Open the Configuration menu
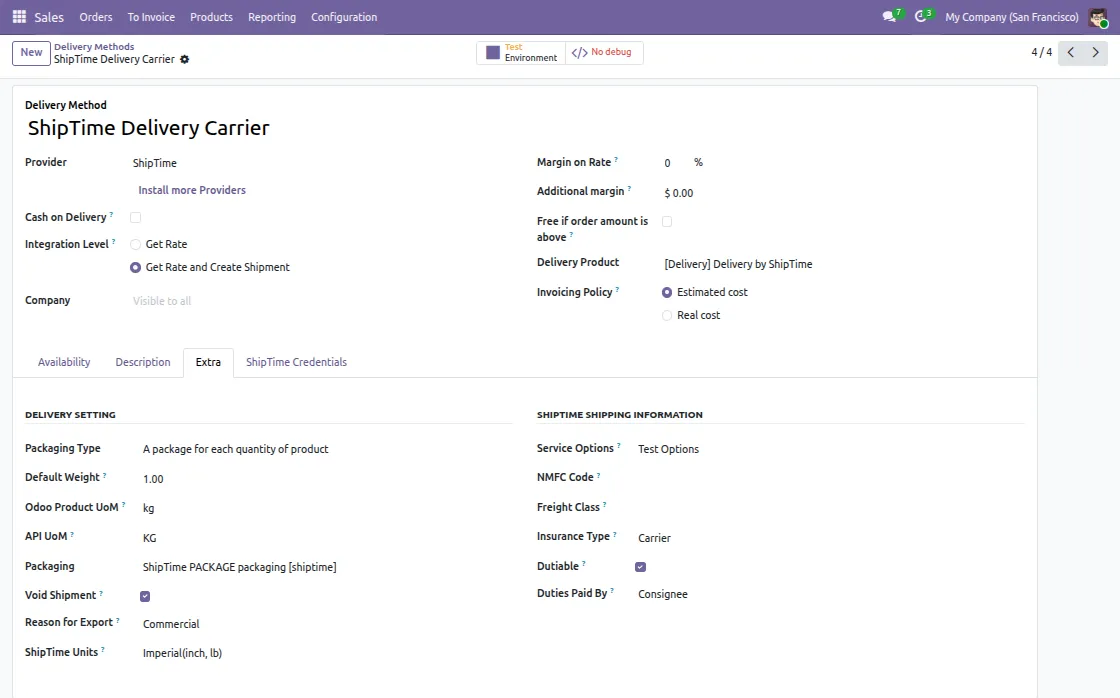This screenshot has width=1120, height=698. click(x=344, y=17)
